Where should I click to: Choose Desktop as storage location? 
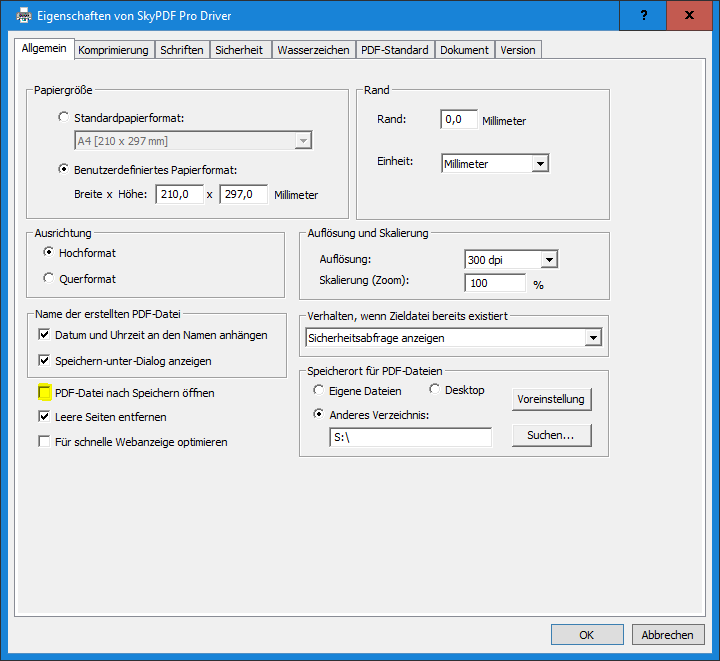[x=434, y=389]
